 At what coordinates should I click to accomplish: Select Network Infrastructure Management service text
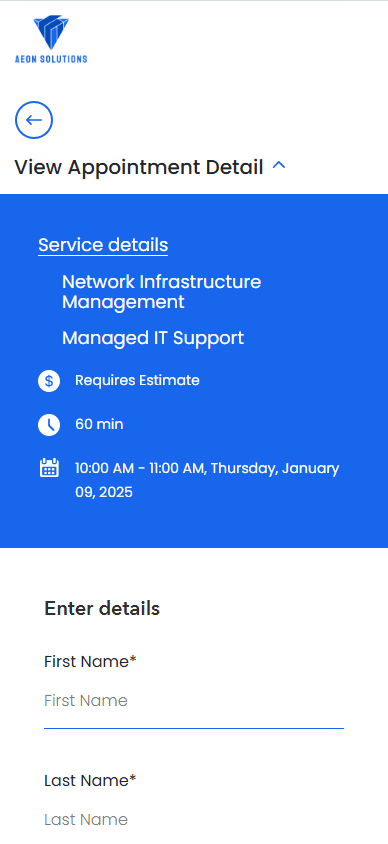(x=161, y=292)
